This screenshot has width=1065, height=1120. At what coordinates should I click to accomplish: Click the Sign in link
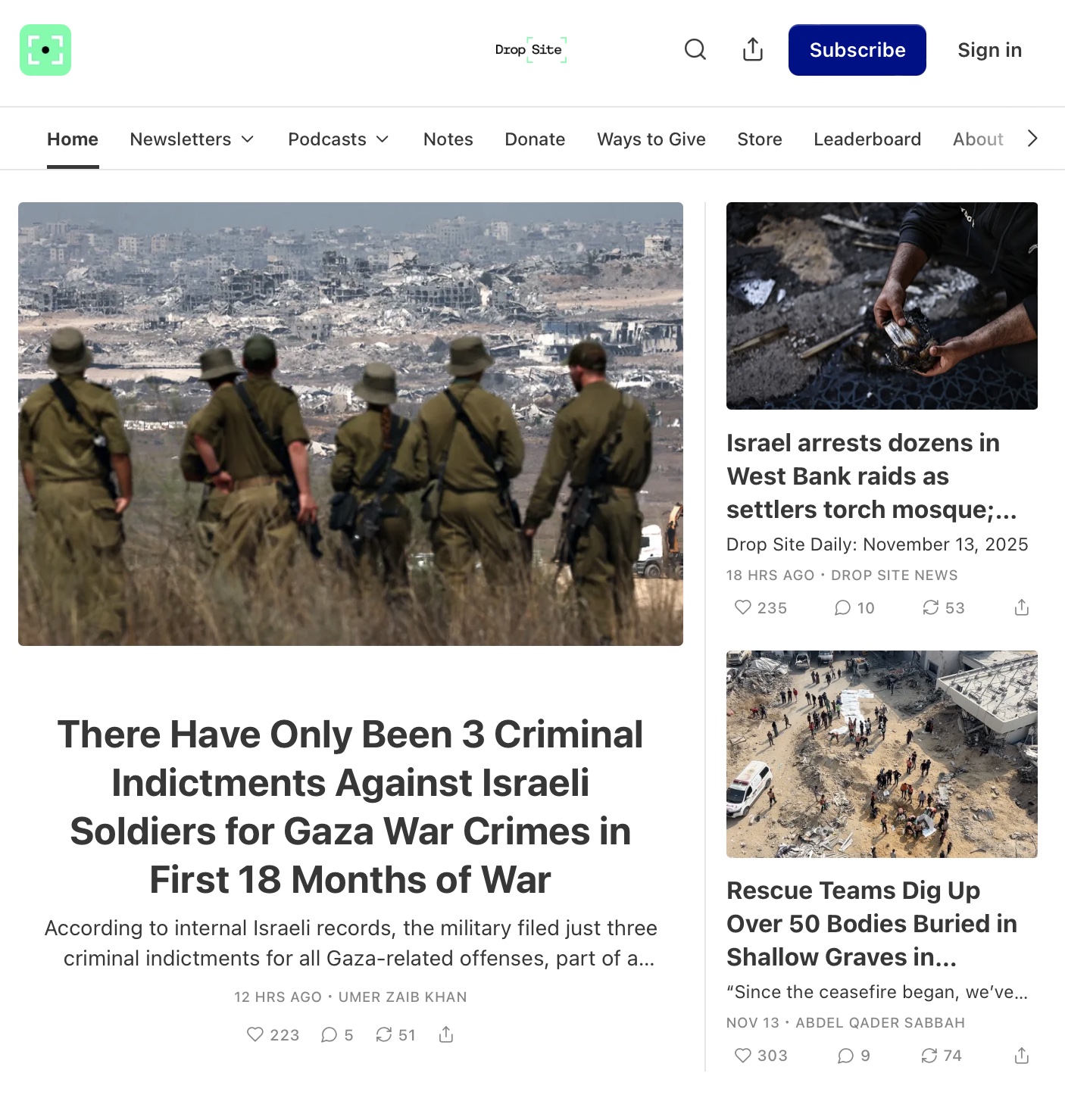[x=989, y=50]
